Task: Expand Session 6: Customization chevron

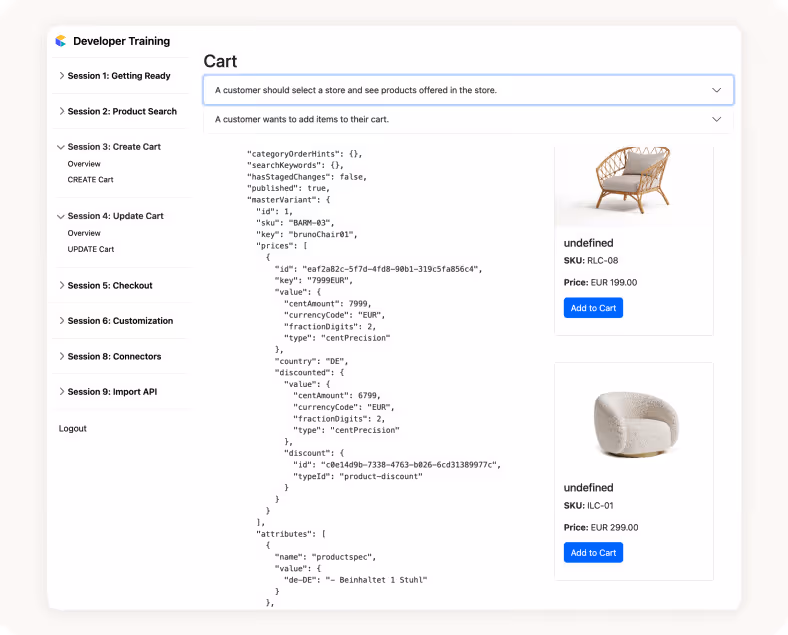Action: click(61, 321)
